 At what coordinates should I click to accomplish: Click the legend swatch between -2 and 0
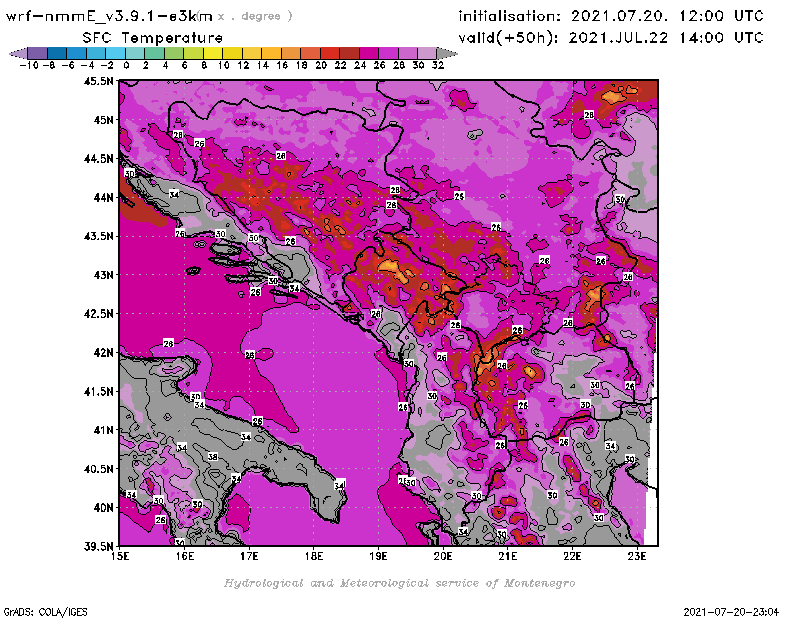[x=115, y=53]
